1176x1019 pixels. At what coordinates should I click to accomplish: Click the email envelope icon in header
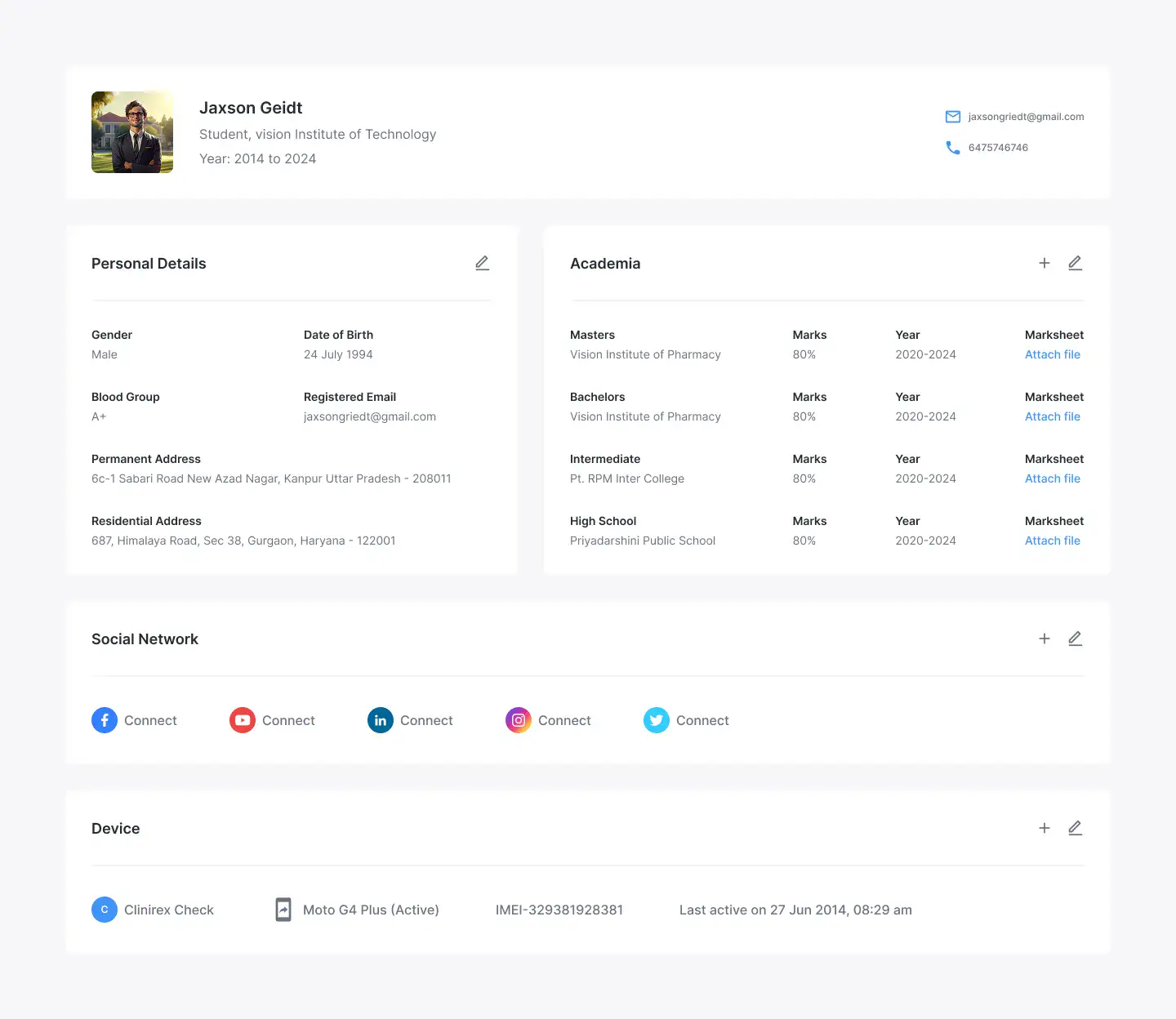952,117
